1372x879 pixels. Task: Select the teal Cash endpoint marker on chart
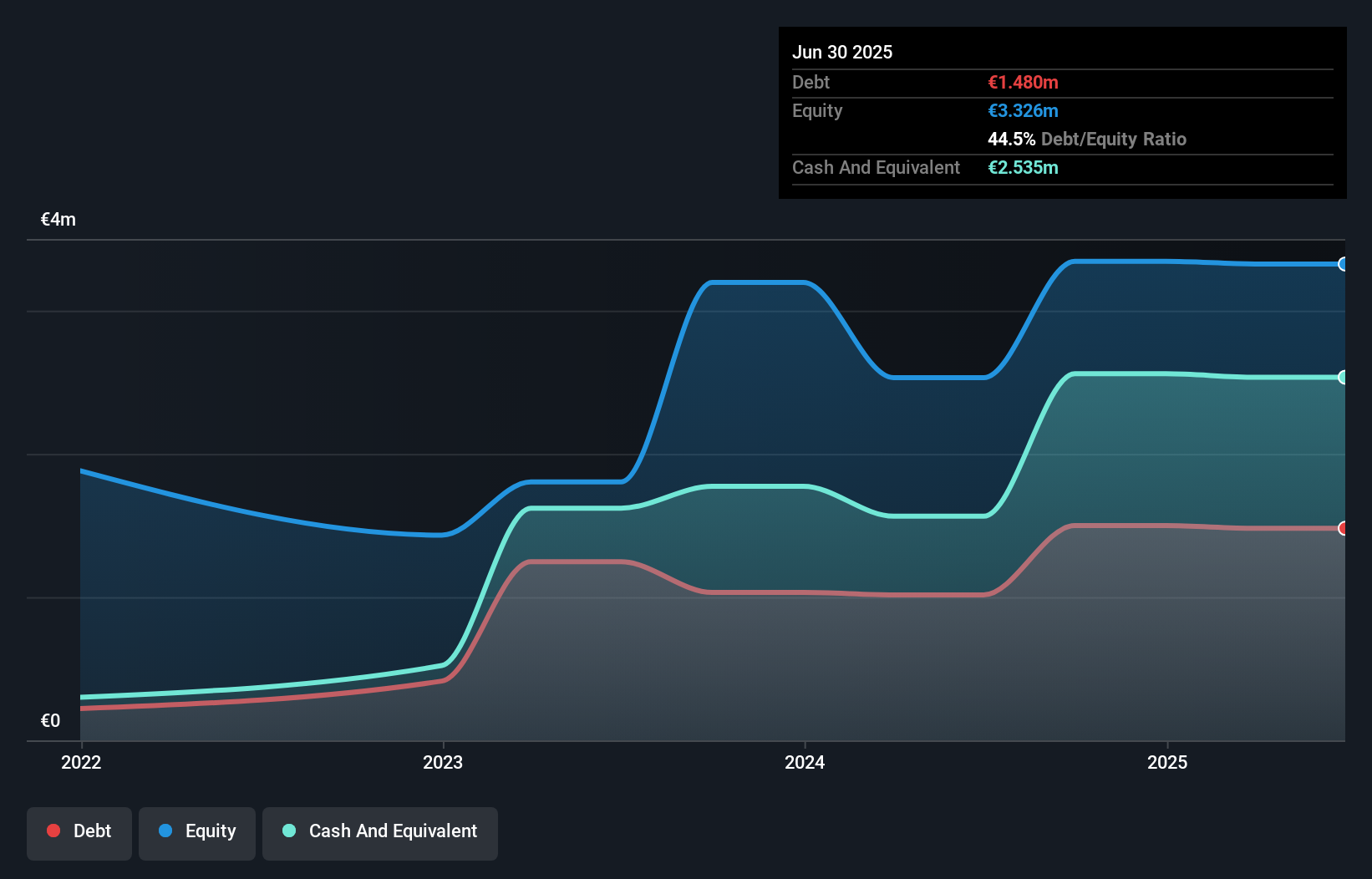[x=1342, y=378]
